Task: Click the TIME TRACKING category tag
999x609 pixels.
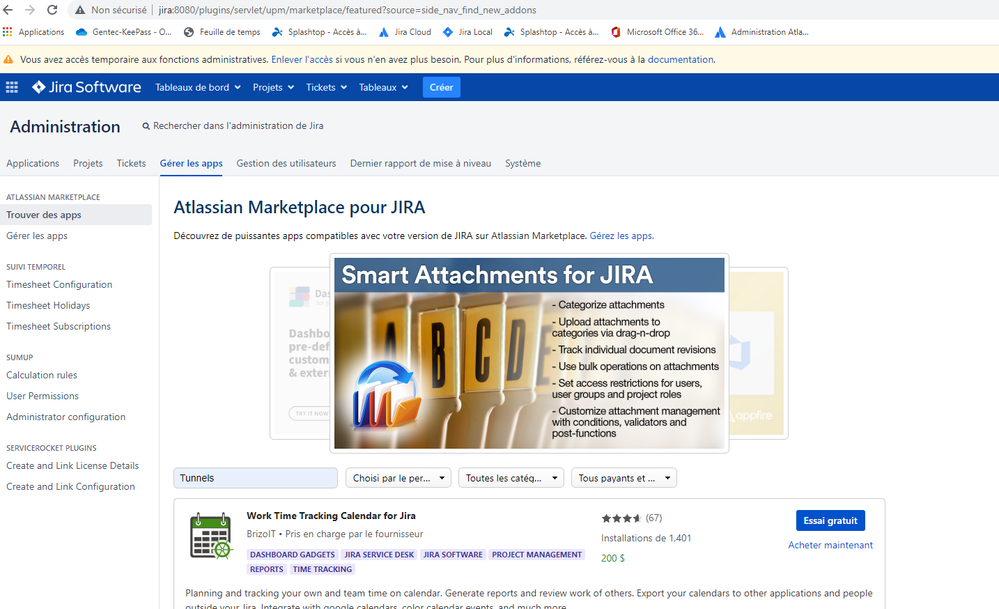Action: 322,570
